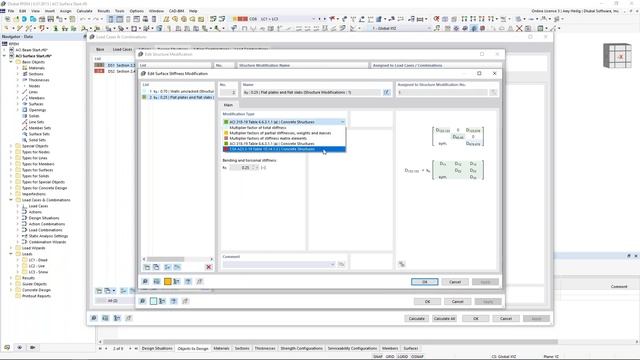This screenshot has height=360, width=640.
Task: Expand the Results folder in Navigator
Action: pos(11,278)
